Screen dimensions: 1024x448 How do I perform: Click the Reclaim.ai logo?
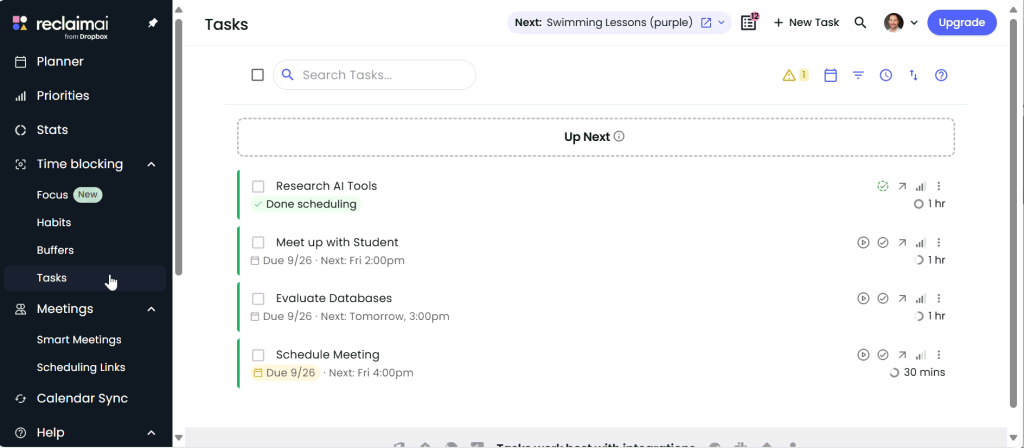(59, 25)
